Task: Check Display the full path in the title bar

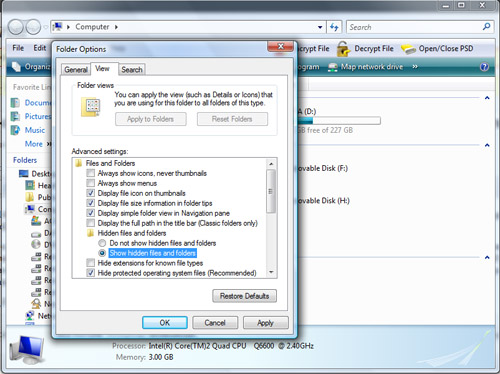Action: point(90,223)
